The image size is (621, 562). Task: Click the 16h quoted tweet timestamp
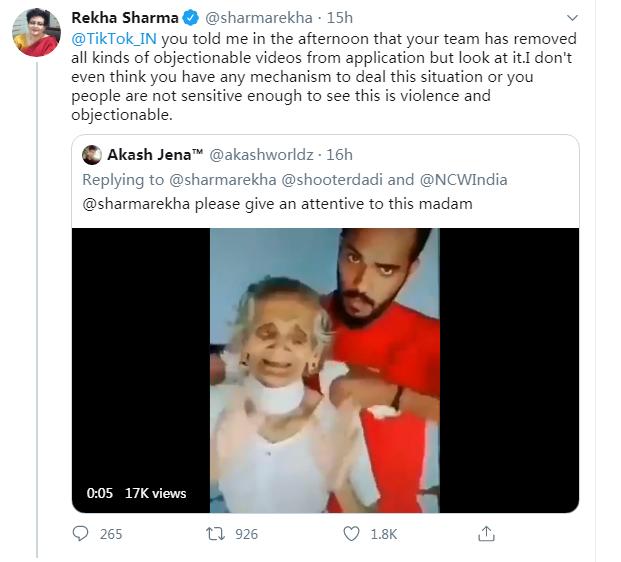pos(340,155)
